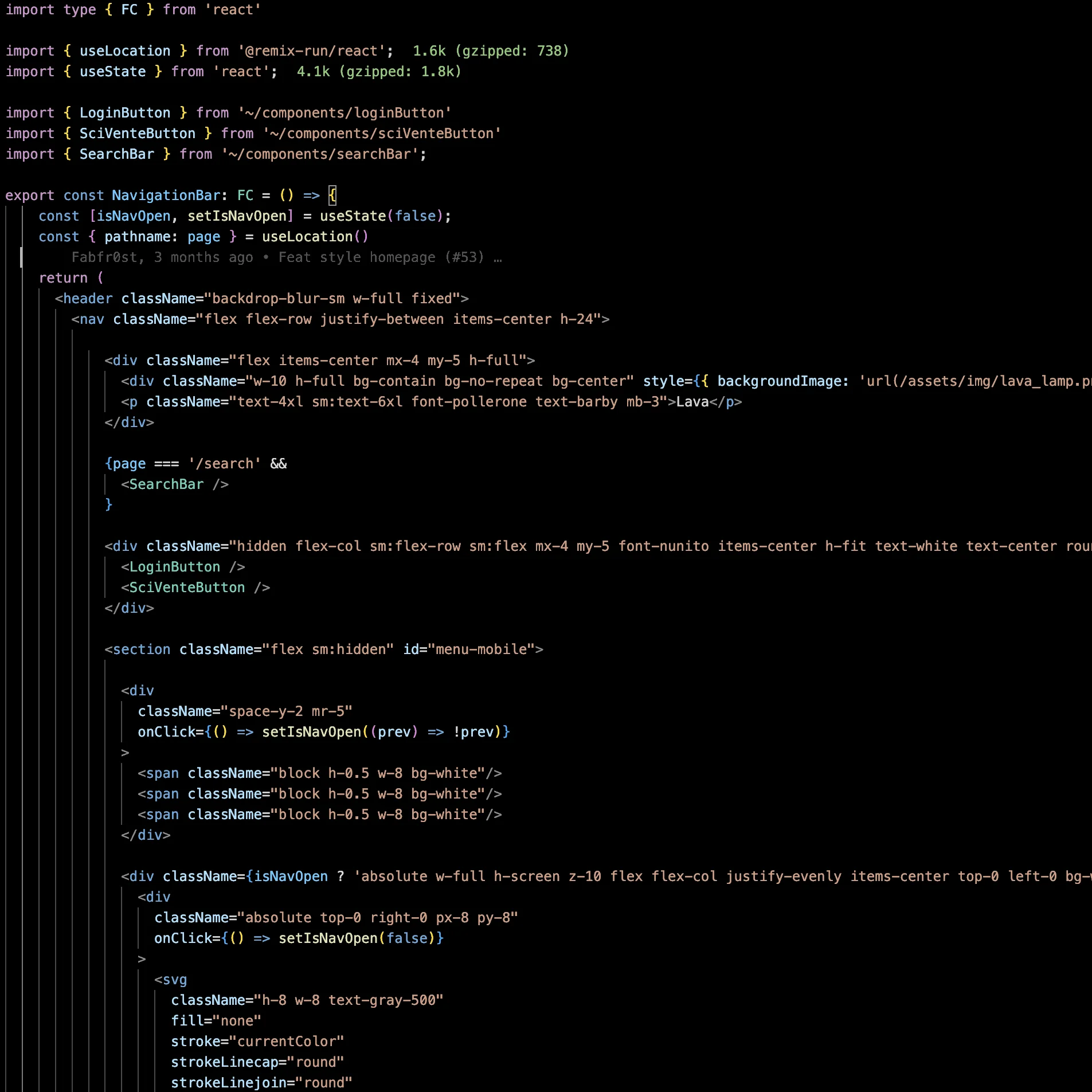The height and width of the screenshot is (1092, 1092).
Task: Click the first 'block h-0.5 w-8 bg-white' span
Action: pyautogui.click(x=320, y=773)
